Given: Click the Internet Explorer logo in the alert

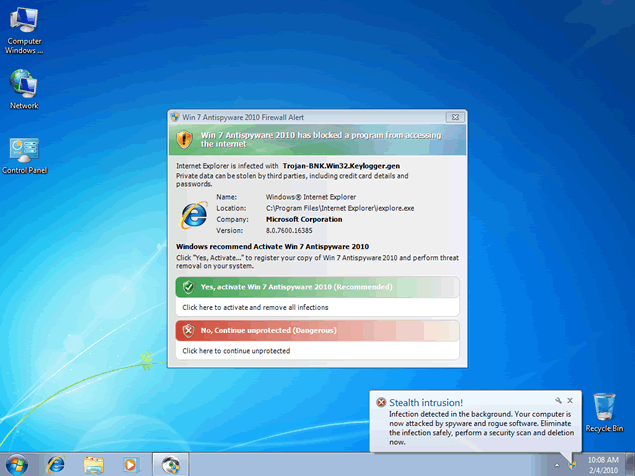Looking at the screenshot, I should pyautogui.click(x=194, y=215).
